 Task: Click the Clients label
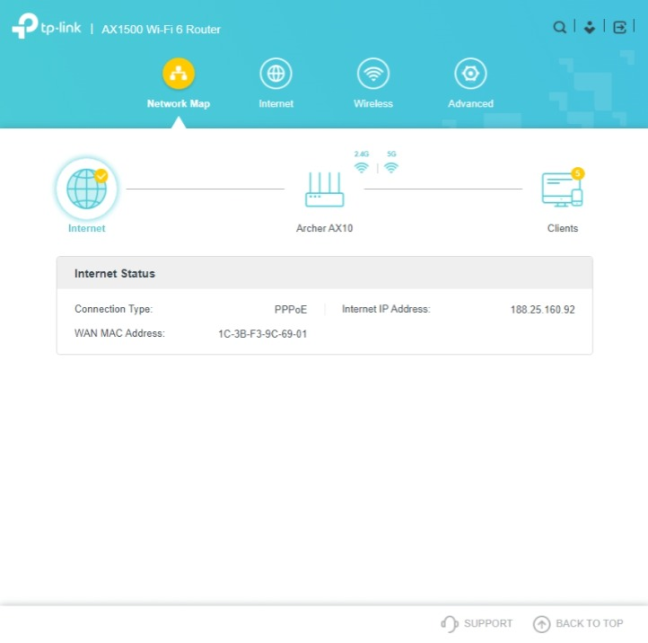pyautogui.click(x=562, y=229)
